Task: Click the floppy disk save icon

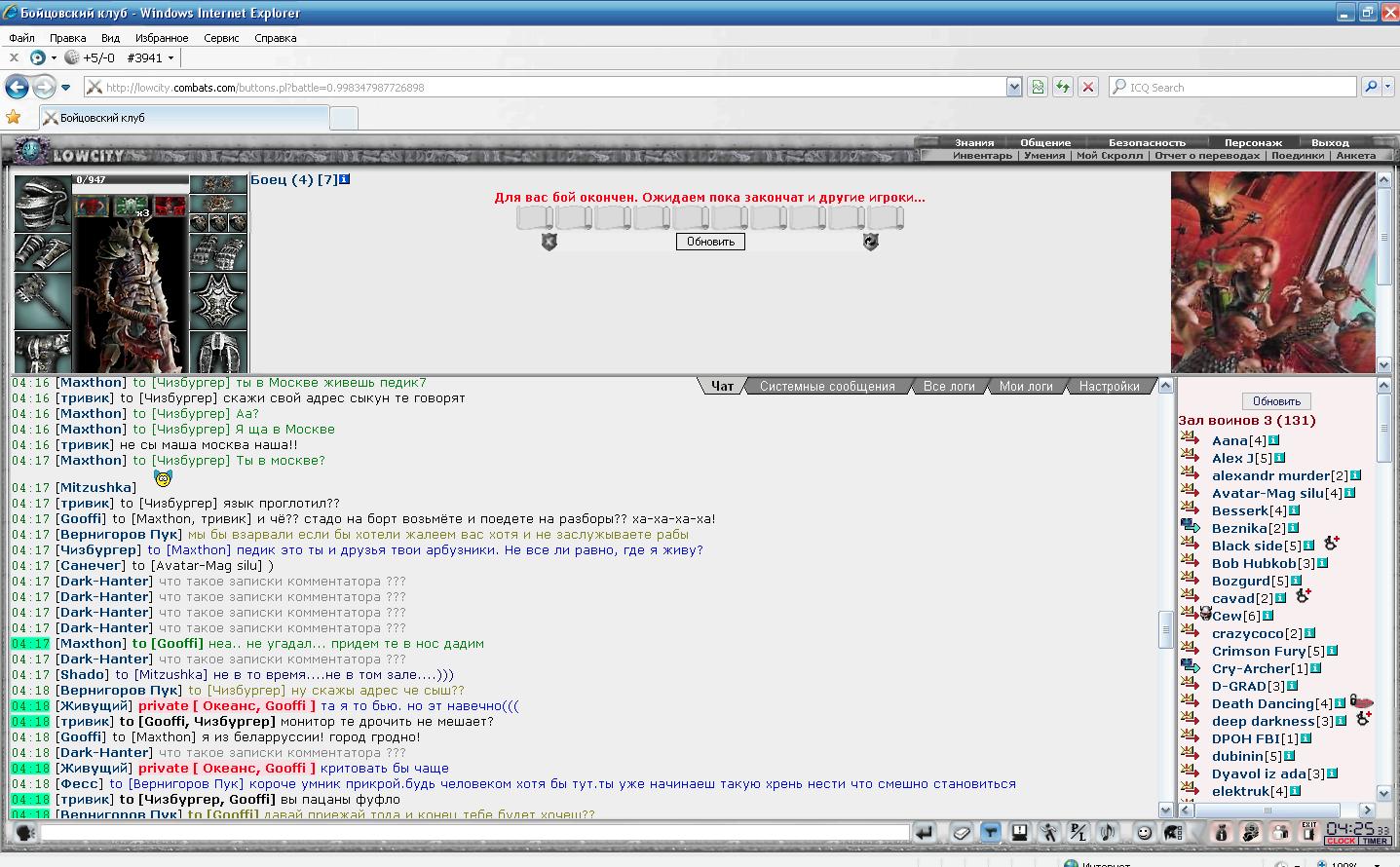Action: click(x=1019, y=832)
